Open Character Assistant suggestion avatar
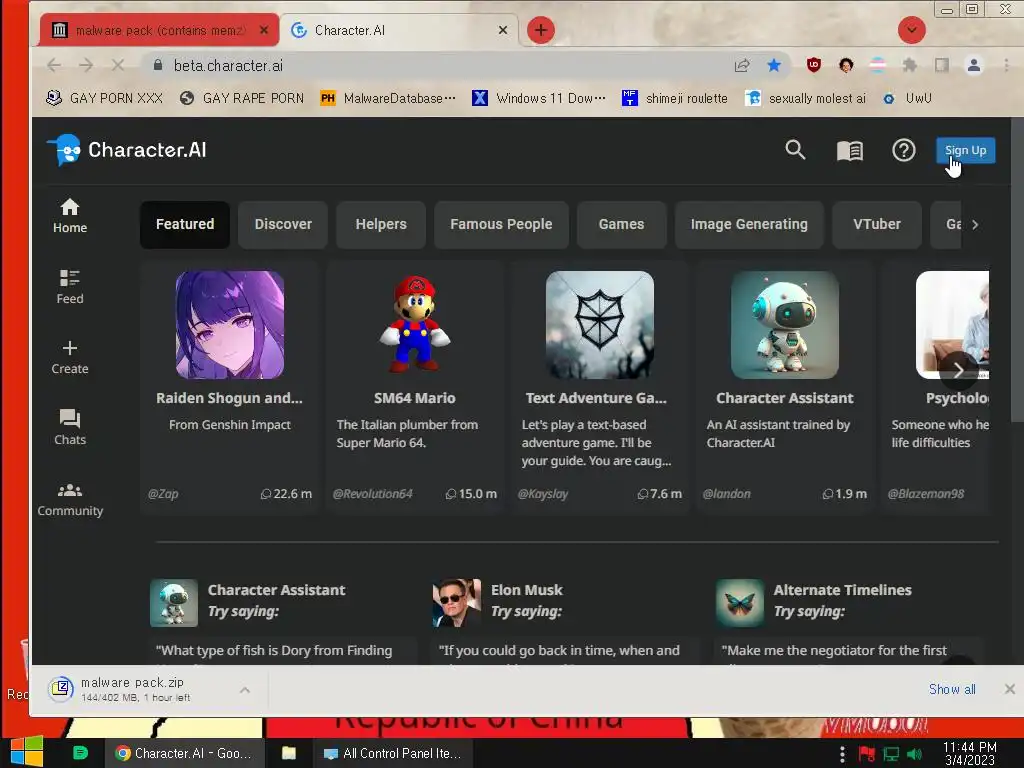This screenshot has height=768, width=1024. (x=174, y=603)
